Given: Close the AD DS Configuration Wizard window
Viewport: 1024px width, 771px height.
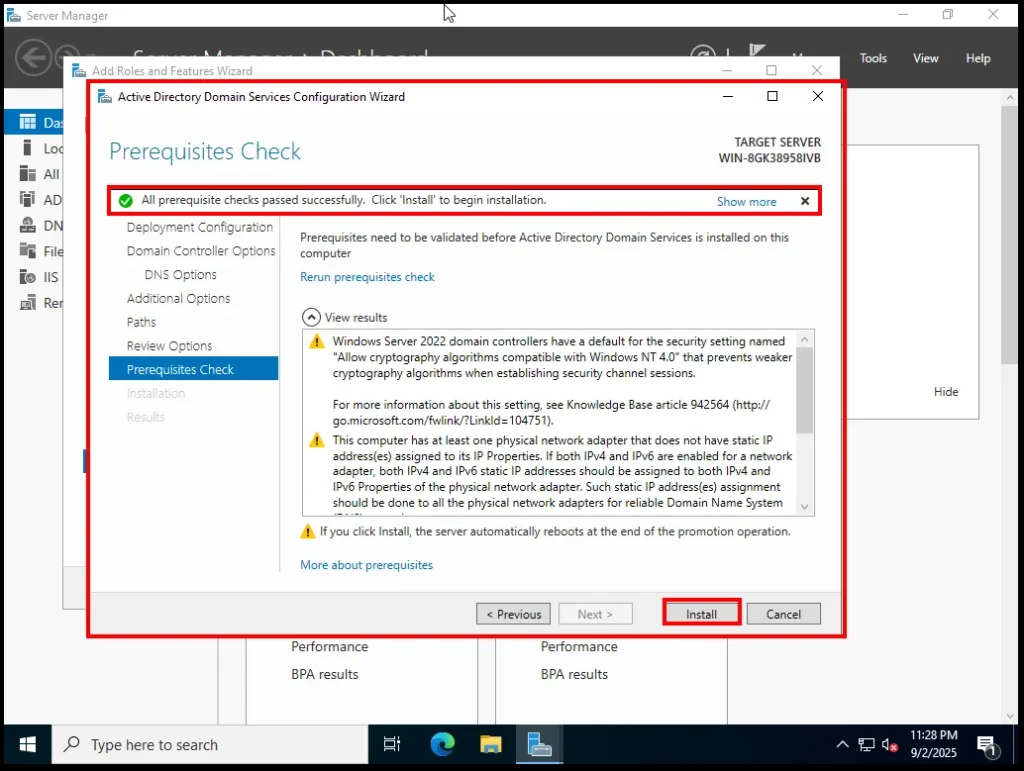Looking at the screenshot, I should point(818,97).
